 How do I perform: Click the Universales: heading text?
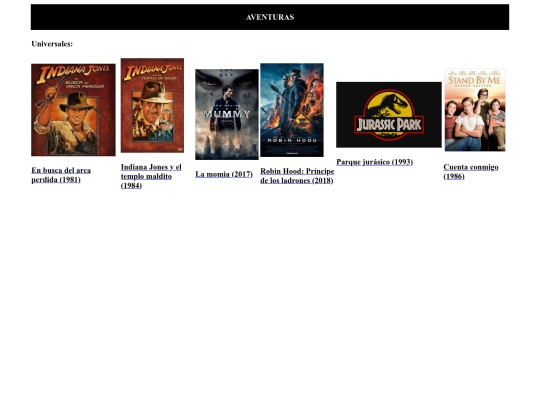pos(52,44)
